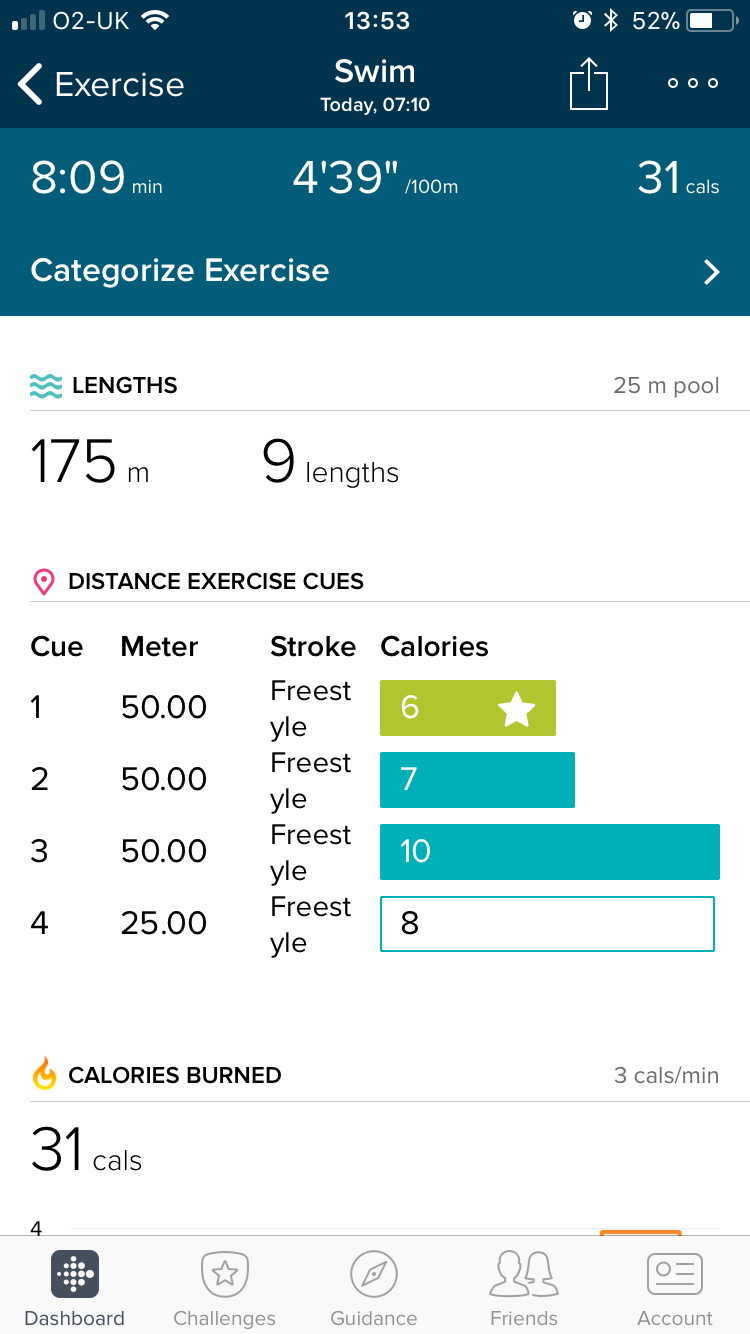The image size is (750, 1334).
Task: Tap the teal 7-calorie bar
Action: pos(477,780)
